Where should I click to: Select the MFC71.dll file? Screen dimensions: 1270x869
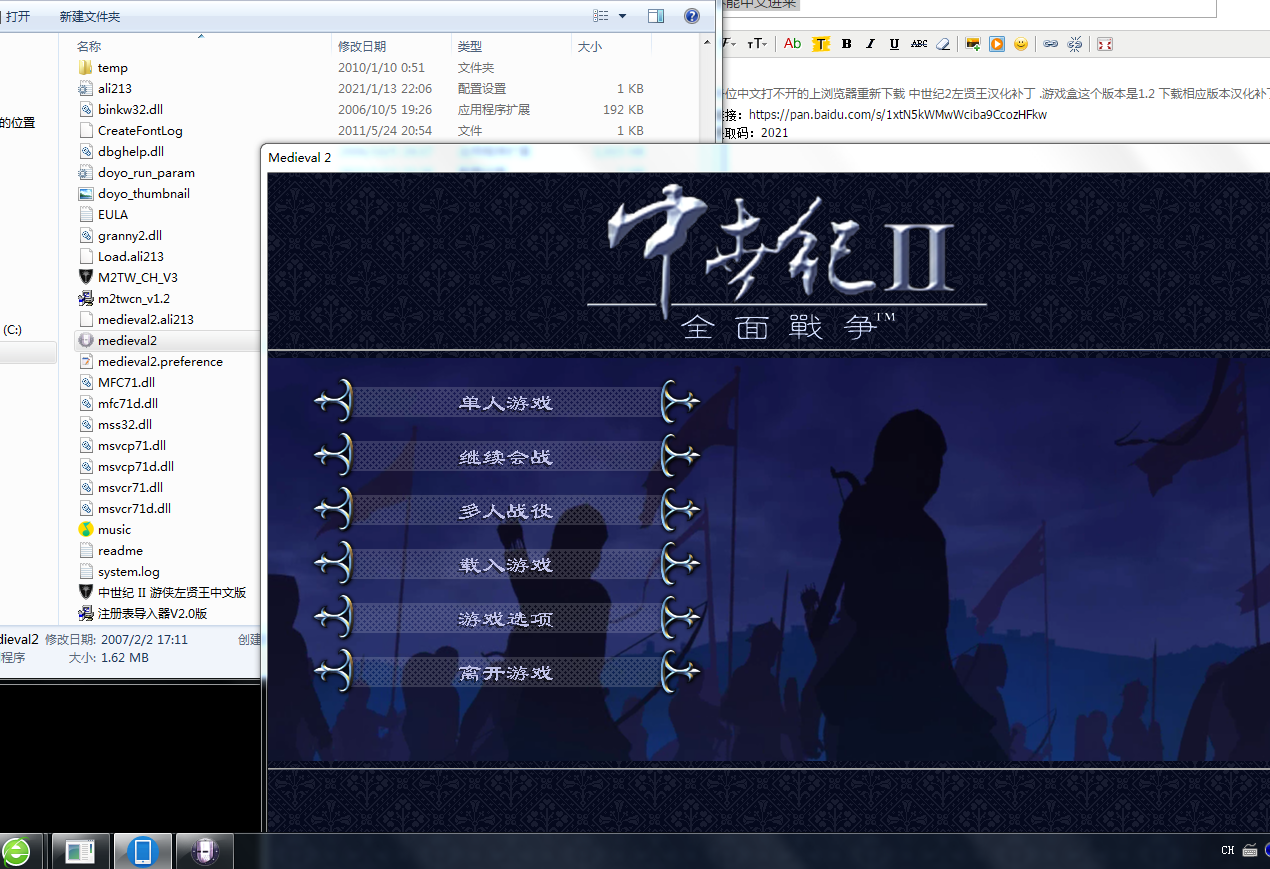click(117, 382)
